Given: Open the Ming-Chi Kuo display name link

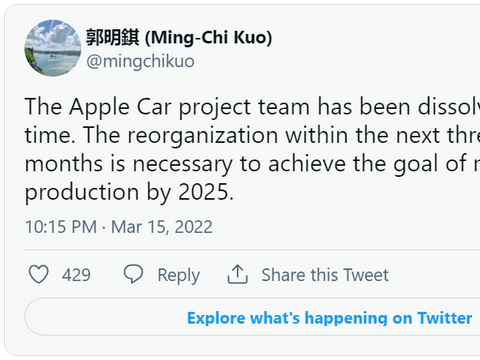Looking at the screenshot, I should click(x=179, y=37).
